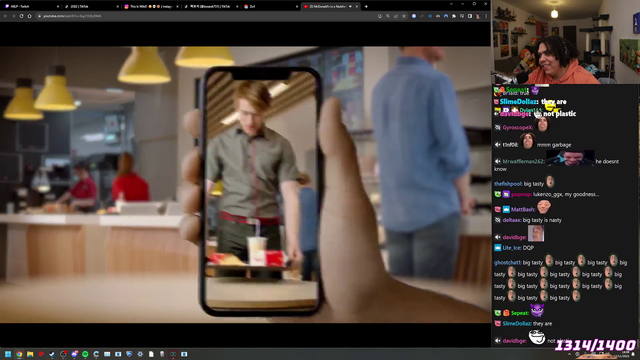Show hidden system tray icons
640x360 pixels.
click(x=569, y=354)
